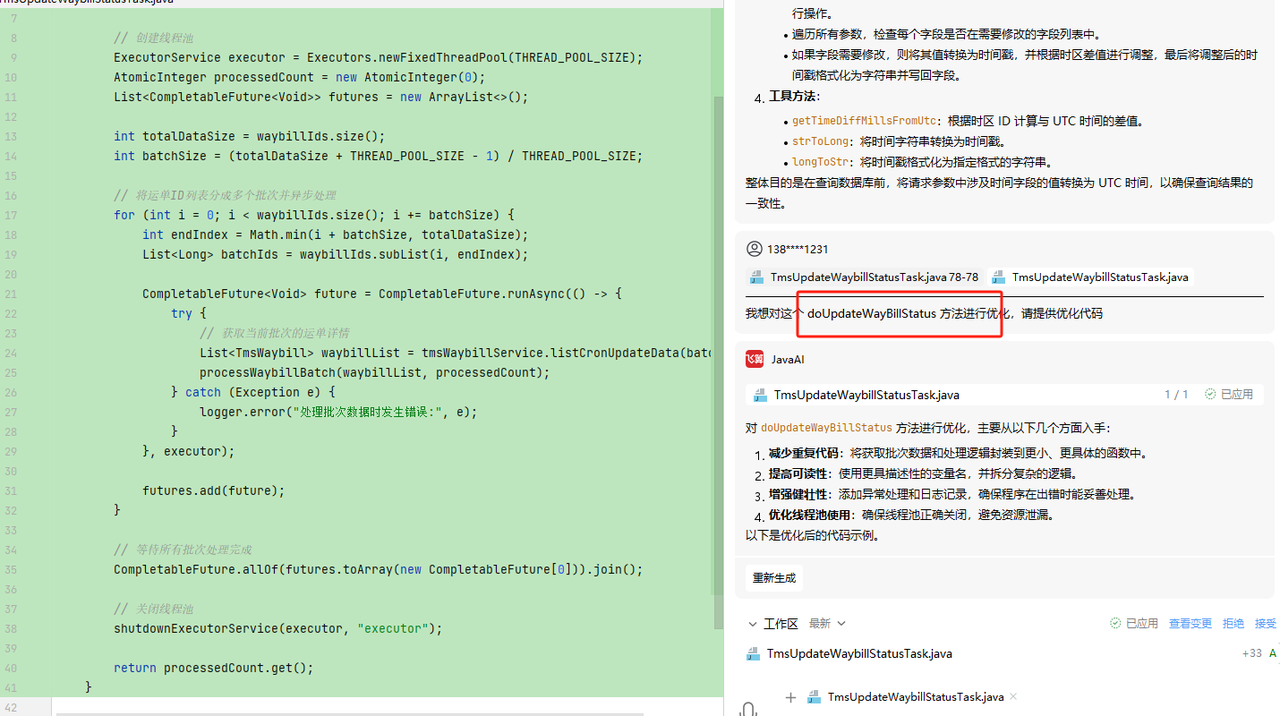This screenshot has height=716, width=1280.
Task: Open the applied file row showing 1 / 1
Action: pos(1004,395)
